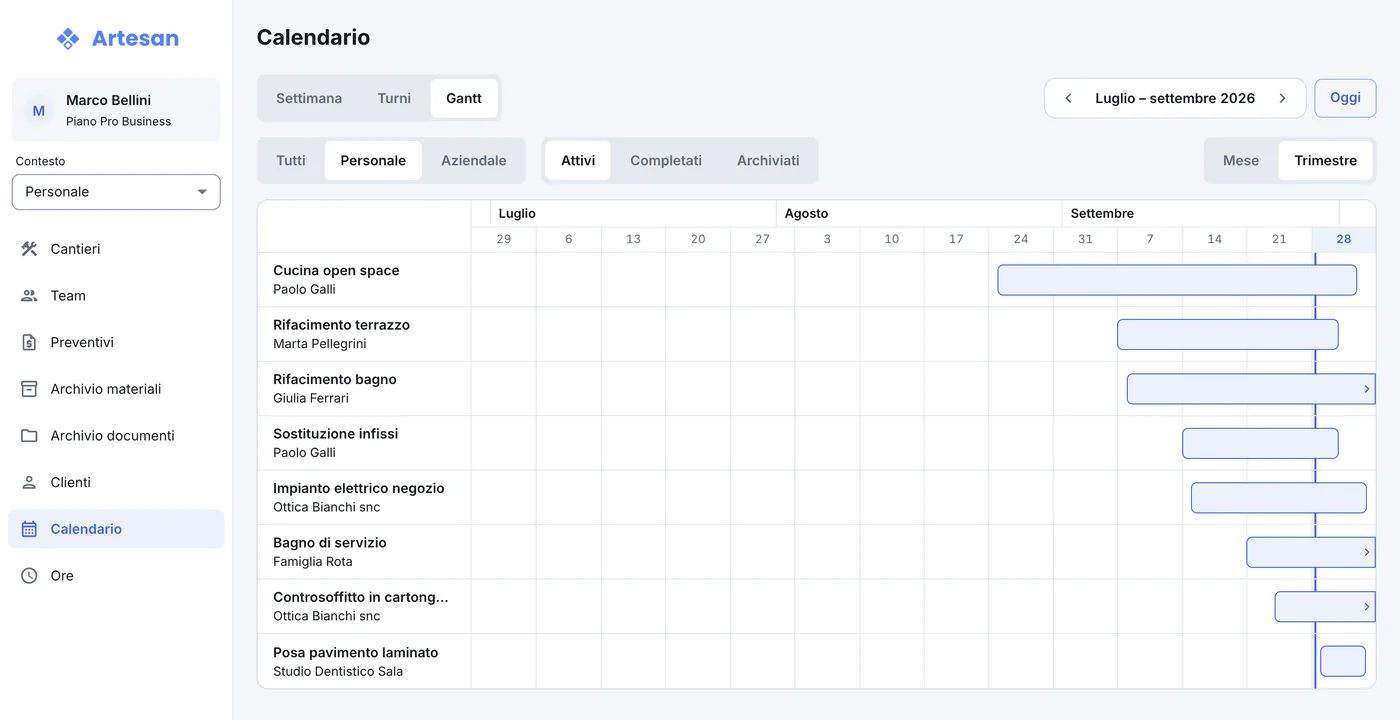Click the Archivio documenti folder icon
The image size is (1400, 720).
tap(29, 436)
